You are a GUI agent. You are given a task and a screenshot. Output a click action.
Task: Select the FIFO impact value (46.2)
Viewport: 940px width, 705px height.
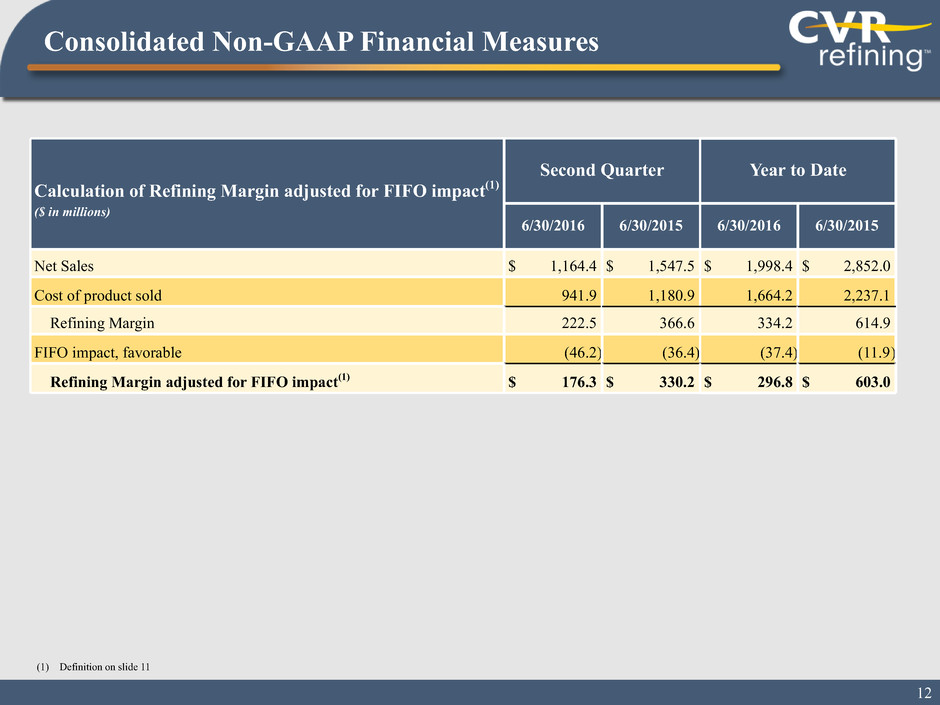[x=573, y=351]
